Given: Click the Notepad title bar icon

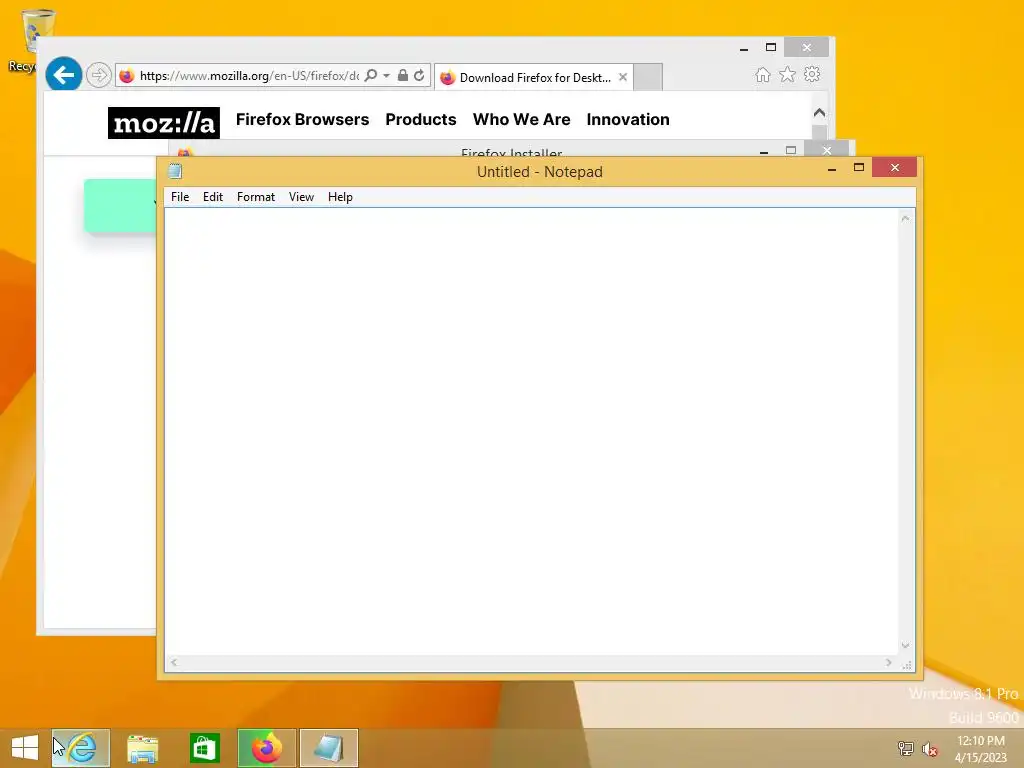Looking at the screenshot, I should (x=175, y=171).
